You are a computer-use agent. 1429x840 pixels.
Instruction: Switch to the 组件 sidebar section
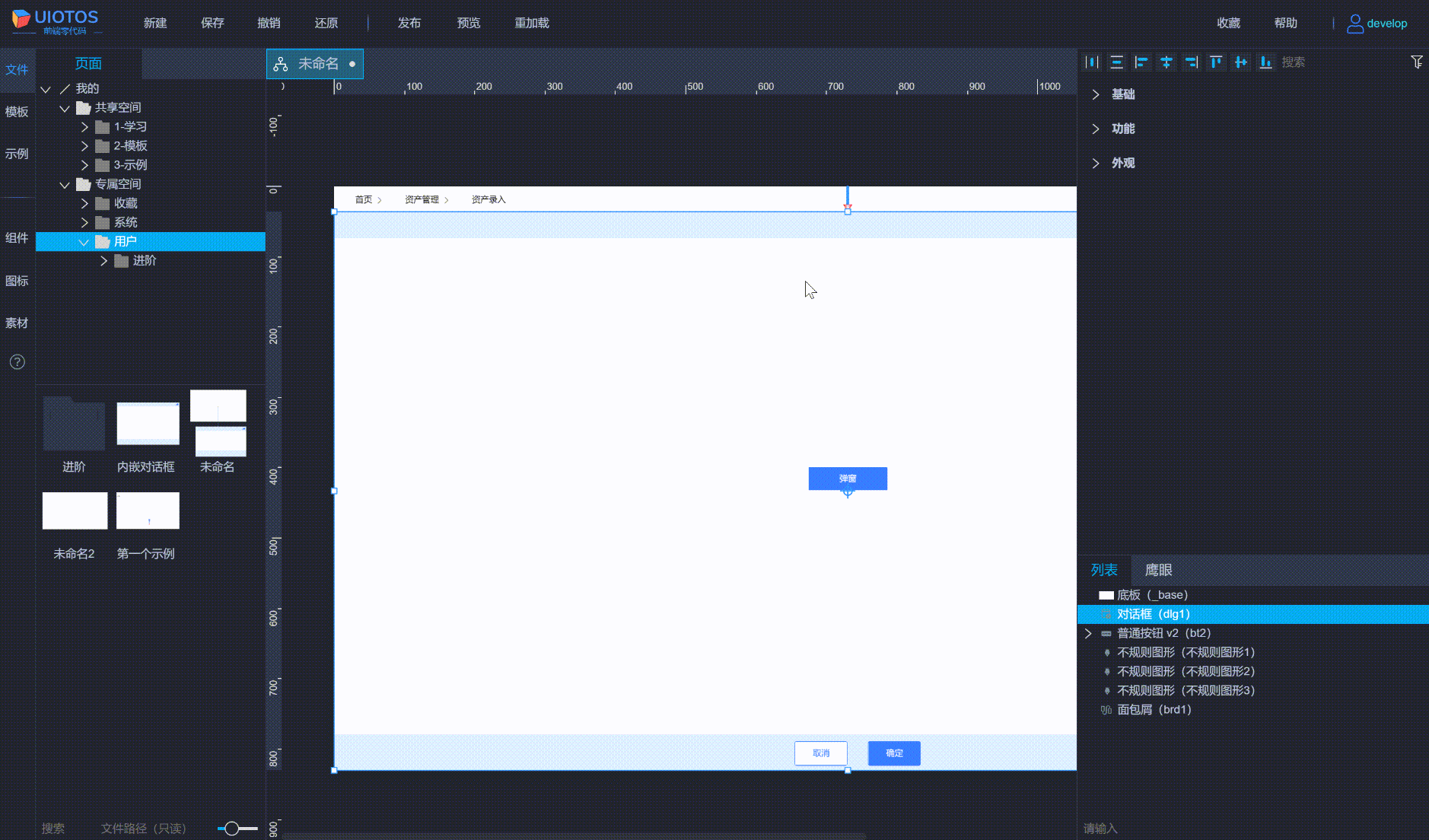pos(17,238)
